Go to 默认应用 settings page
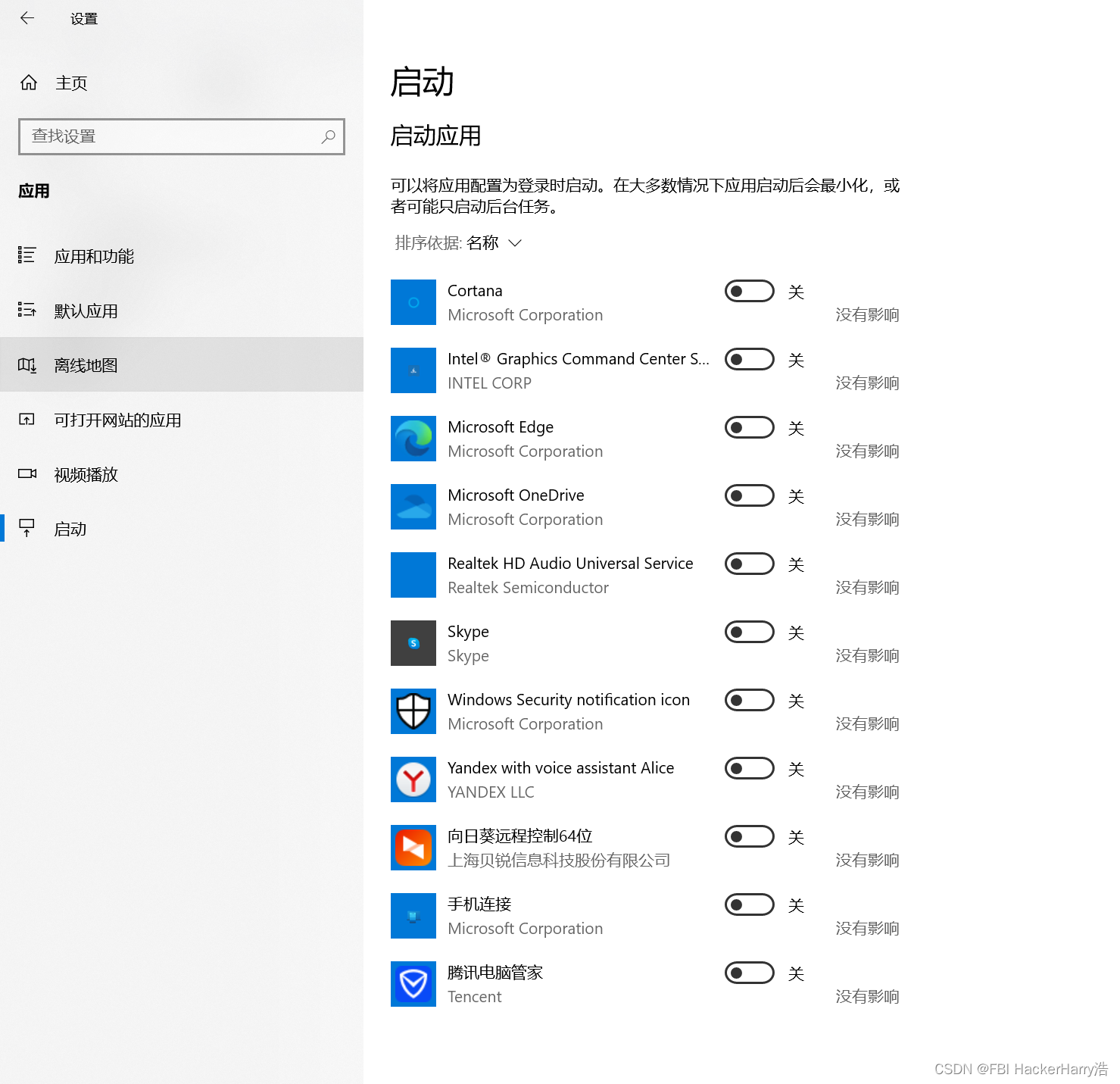This screenshot has height=1084, width=1120. point(182,311)
